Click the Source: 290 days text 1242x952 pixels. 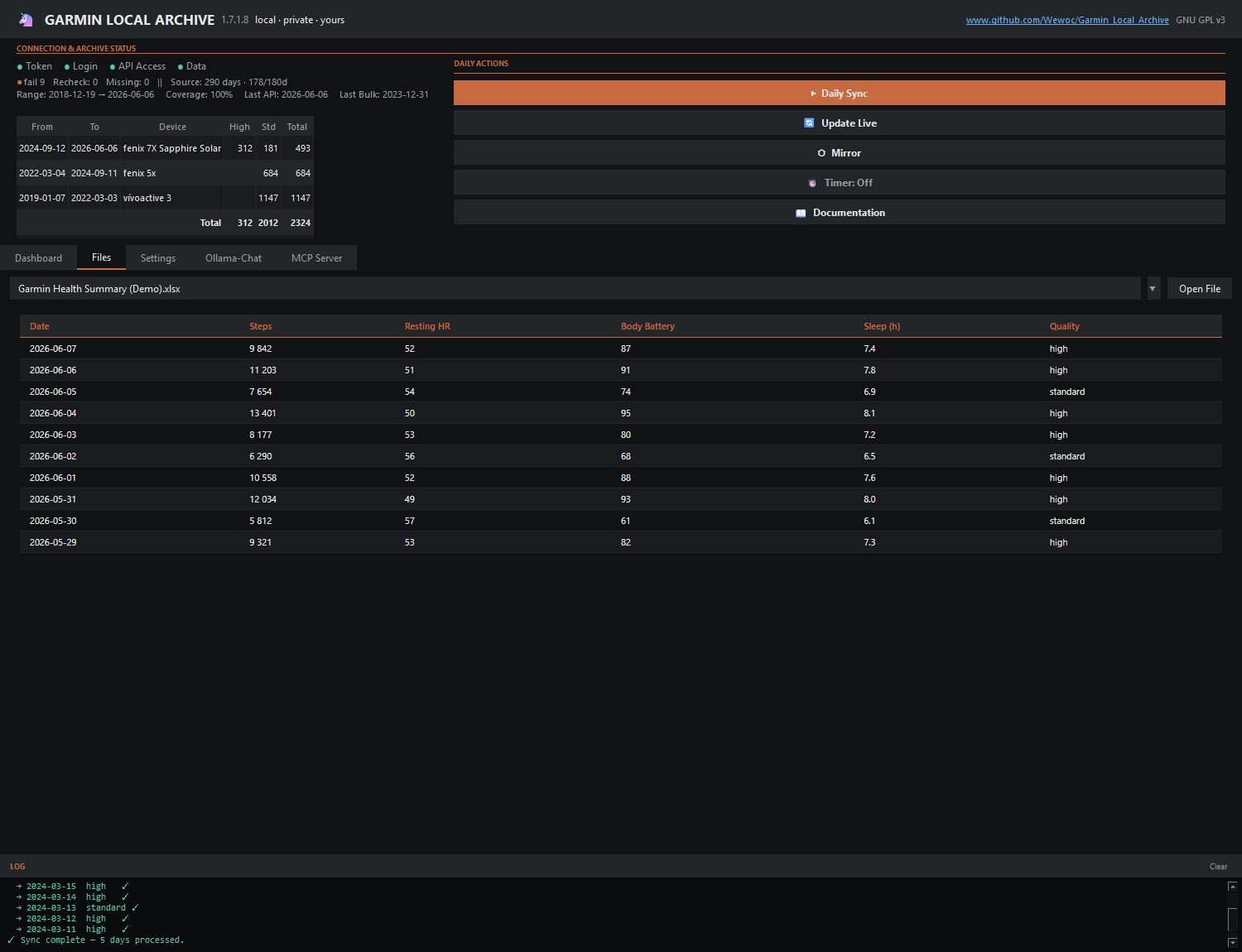(205, 82)
